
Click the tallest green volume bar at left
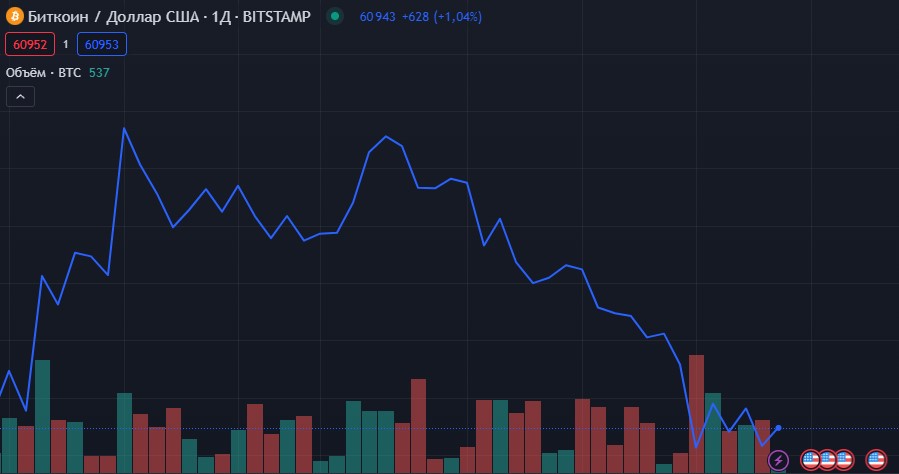pos(42,415)
